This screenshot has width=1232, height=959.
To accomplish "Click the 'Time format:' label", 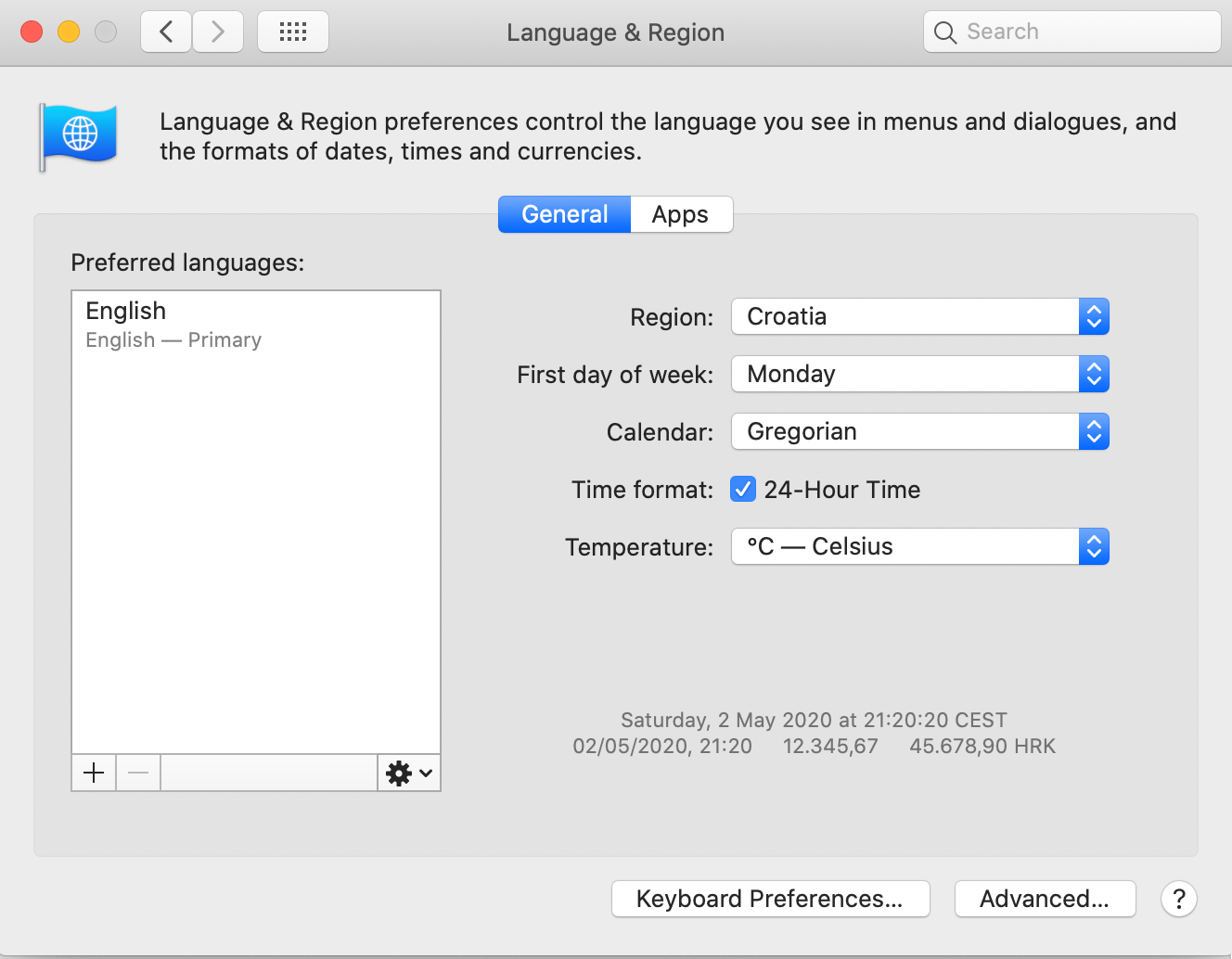I will point(642,489).
